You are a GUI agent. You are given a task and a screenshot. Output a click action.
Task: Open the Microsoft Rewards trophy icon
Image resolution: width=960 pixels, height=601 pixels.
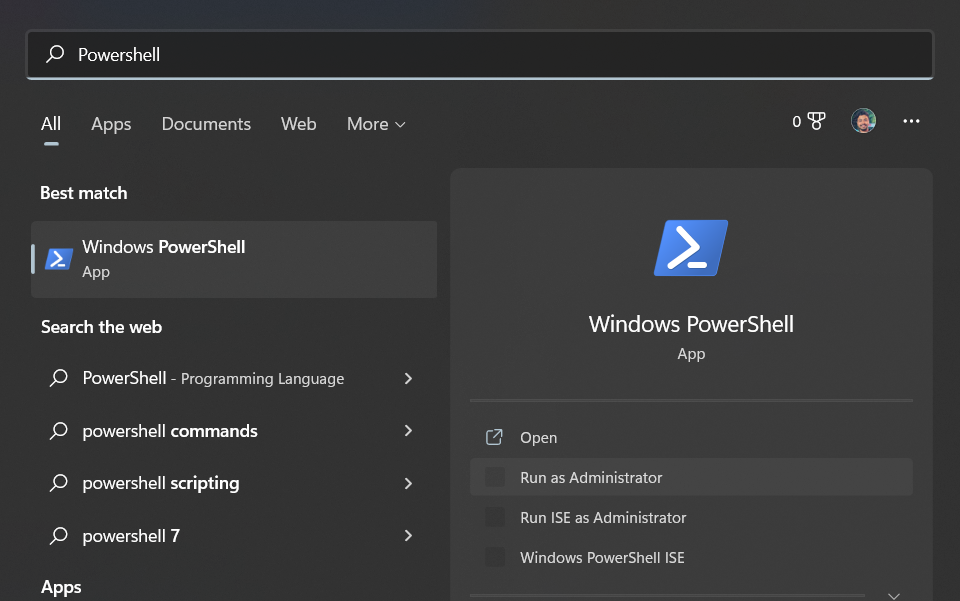(x=815, y=121)
